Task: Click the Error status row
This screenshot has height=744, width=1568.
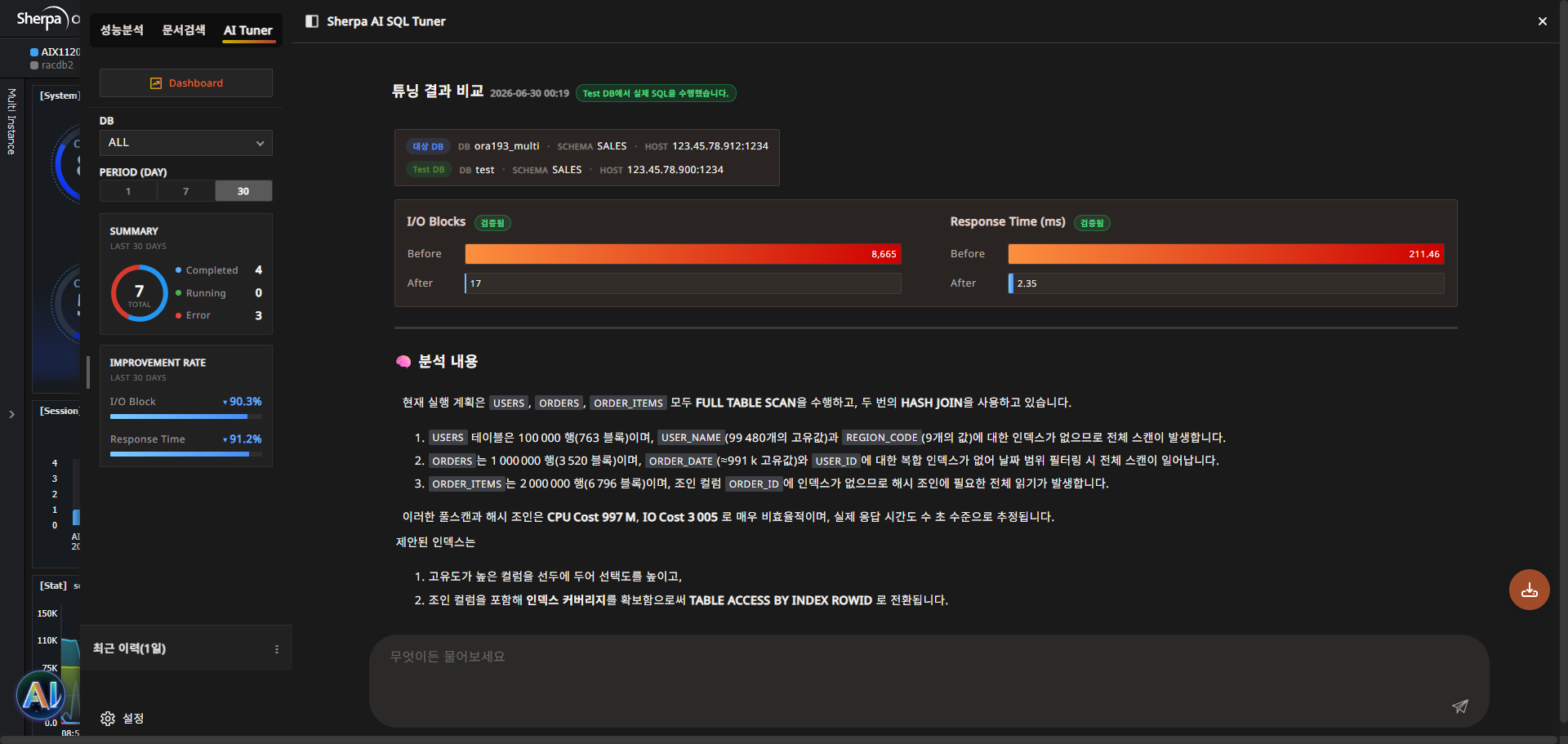Action: click(219, 315)
